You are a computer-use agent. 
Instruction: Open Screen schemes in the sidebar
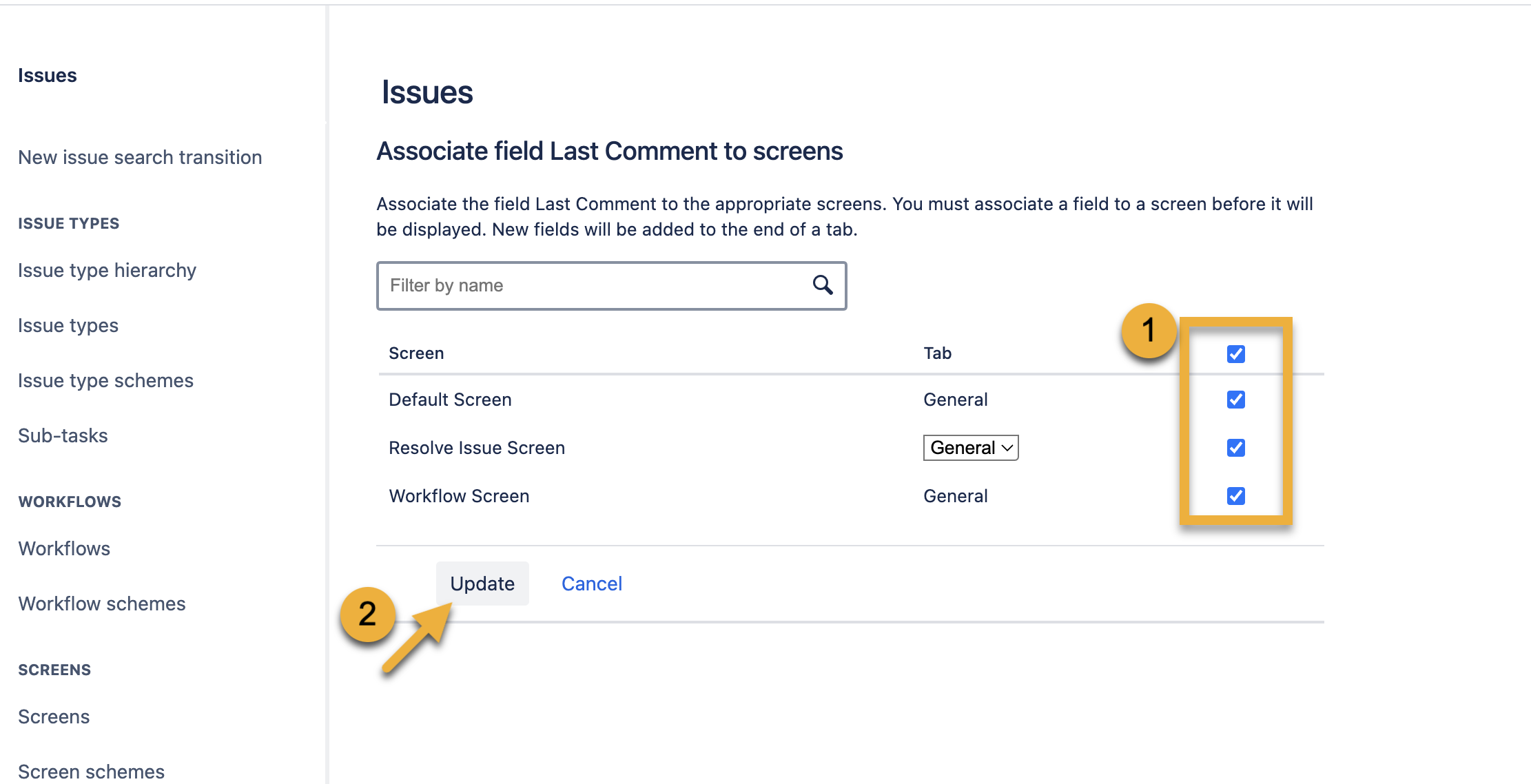click(x=90, y=770)
